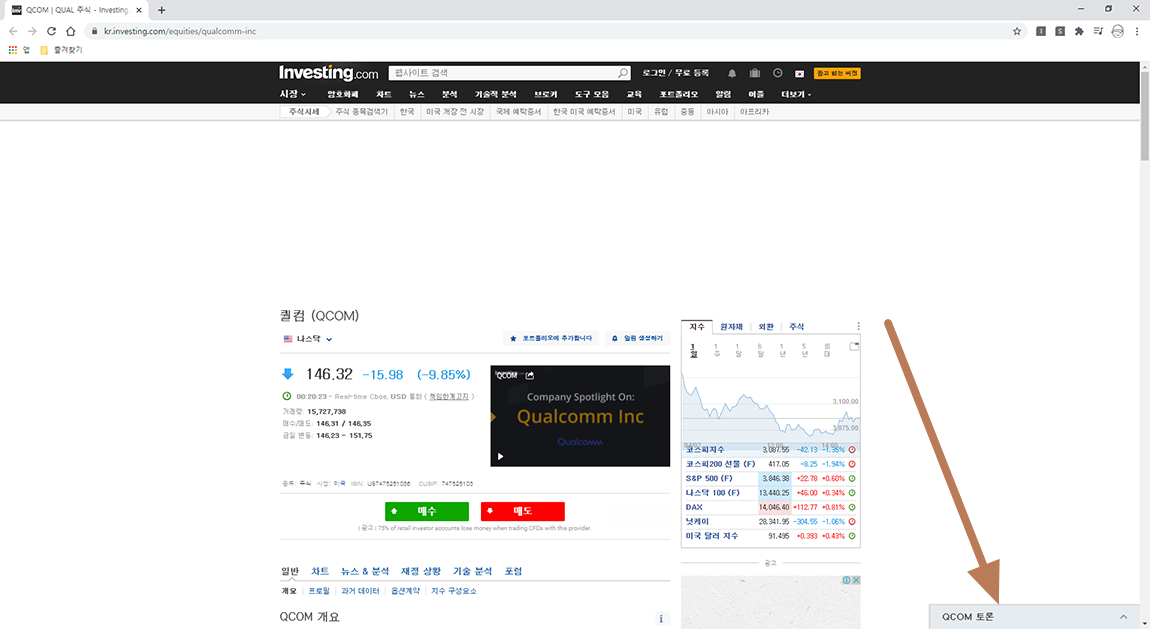Open the portfolio briefcase icon
This screenshot has width=1150, height=629.
click(755, 73)
